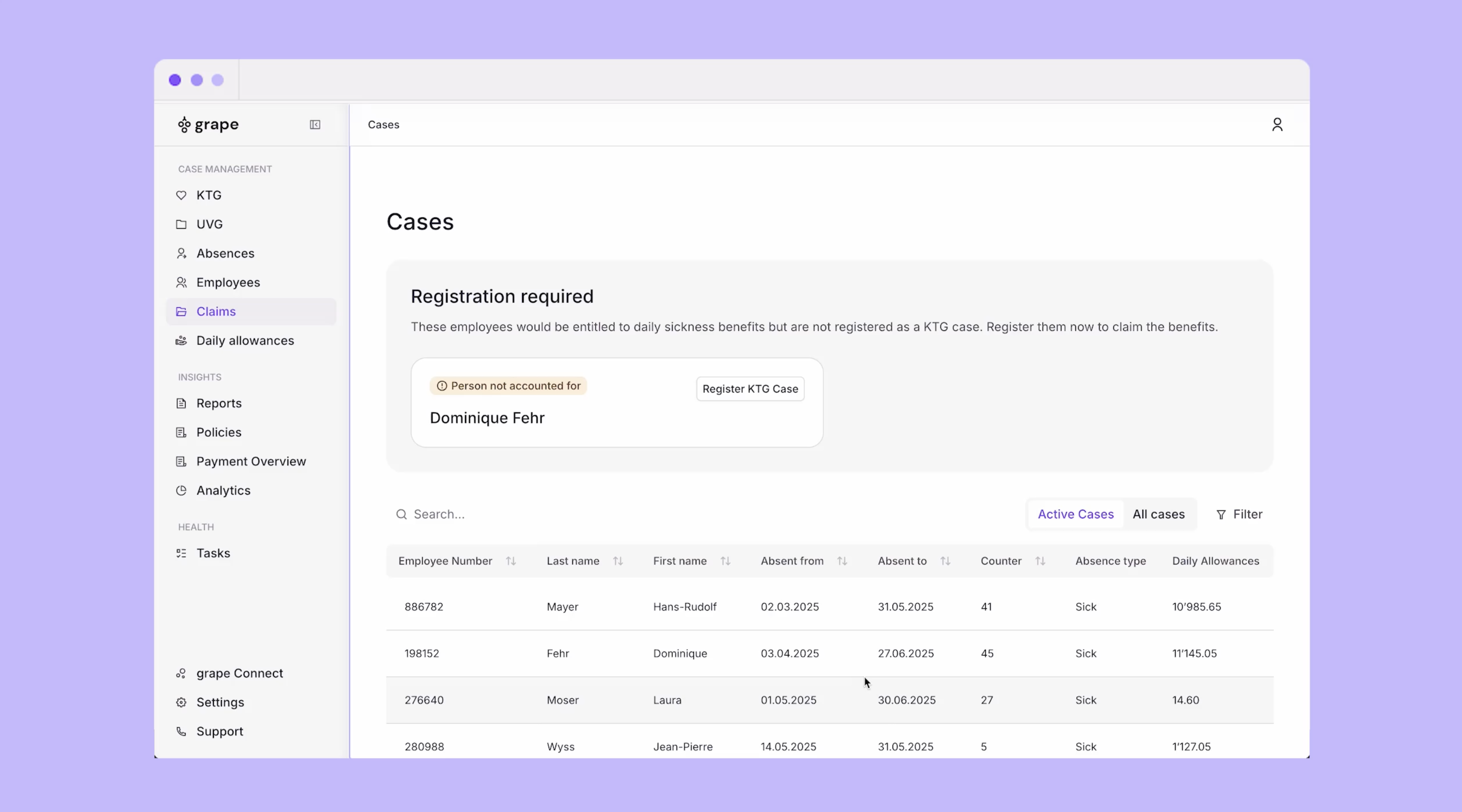Click the grape logo icon

(x=184, y=125)
